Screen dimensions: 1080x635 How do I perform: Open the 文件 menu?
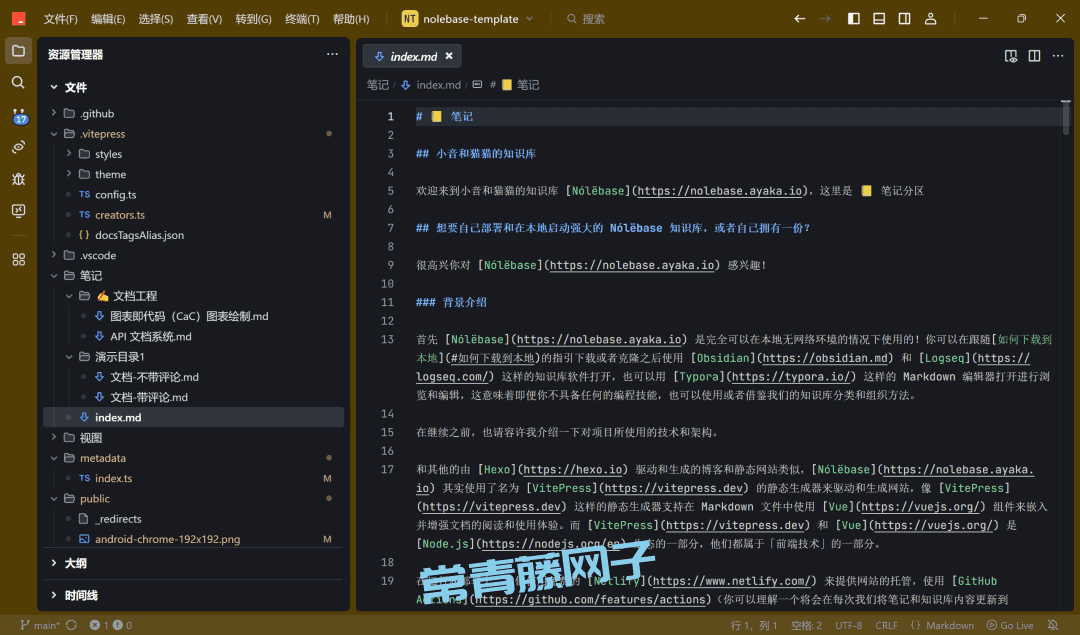(61, 19)
